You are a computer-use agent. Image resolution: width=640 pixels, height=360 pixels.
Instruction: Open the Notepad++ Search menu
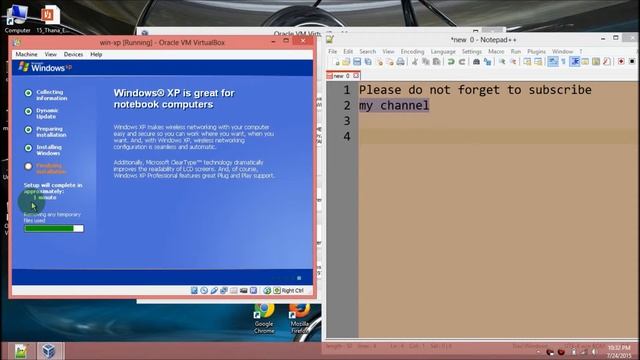(367, 51)
